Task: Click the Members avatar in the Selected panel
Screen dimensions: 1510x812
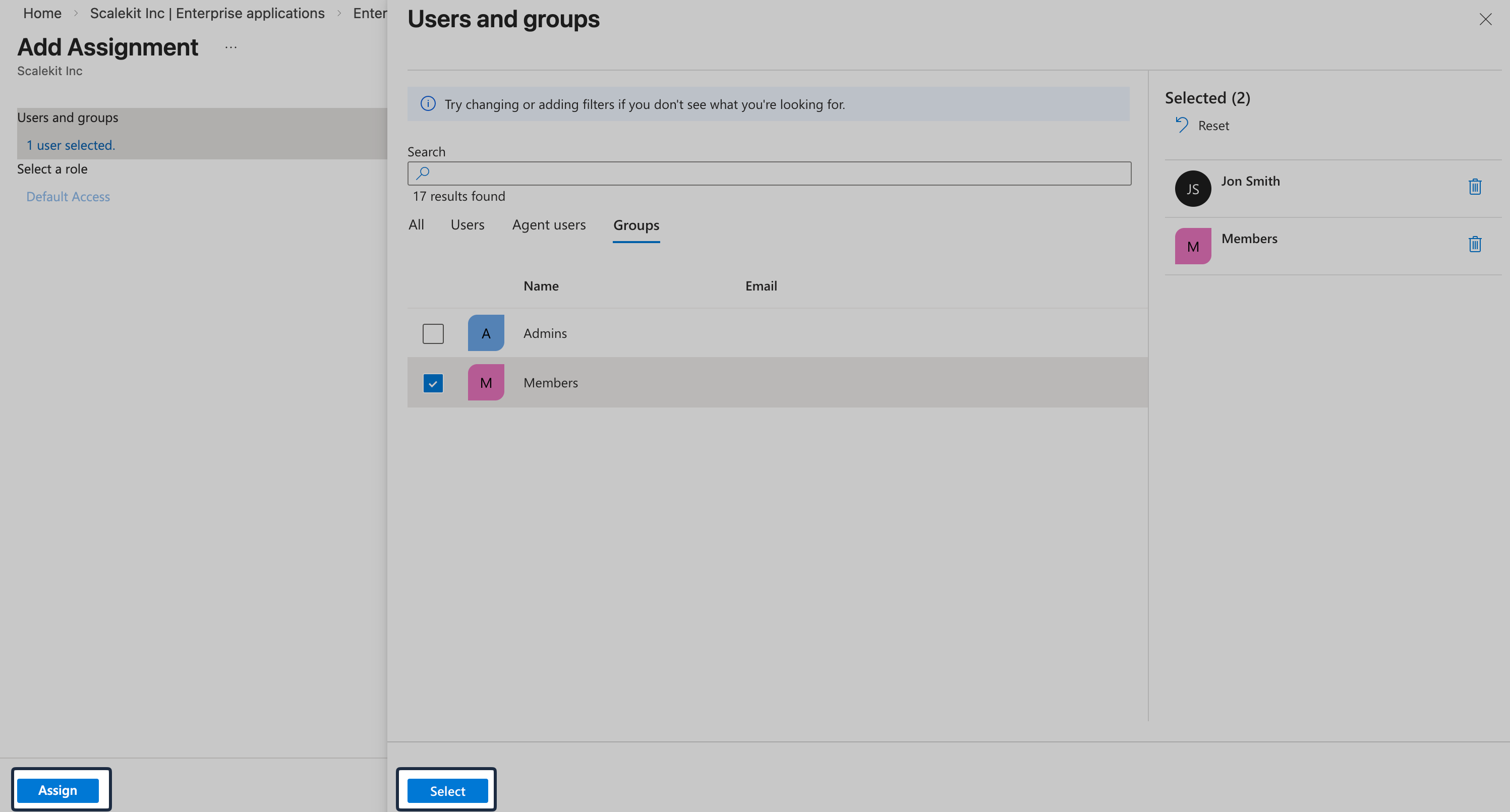Action: (x=1192, y=246)
